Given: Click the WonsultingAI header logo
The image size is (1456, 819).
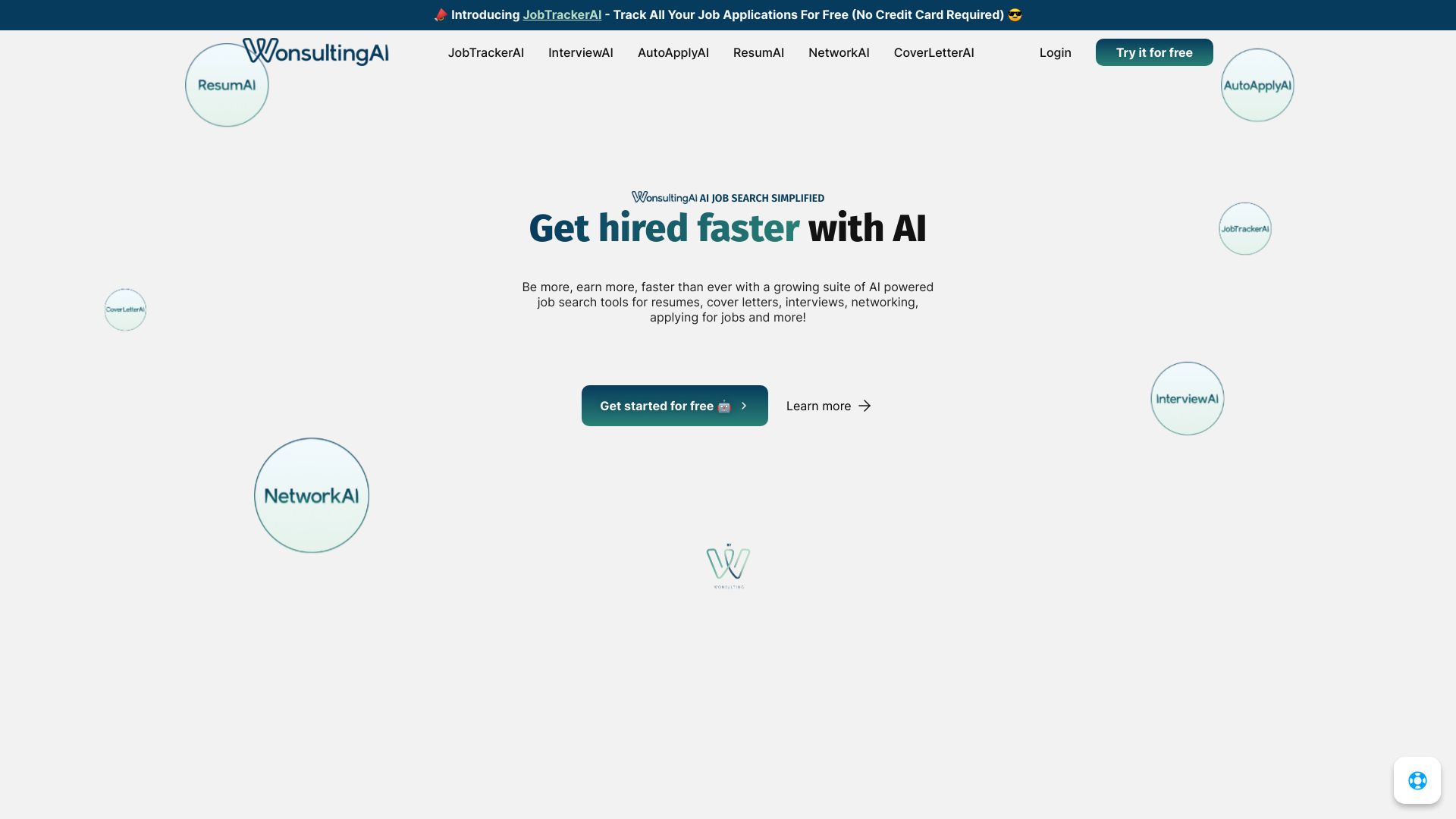Looking at the screenshot, I should (315, 51).
